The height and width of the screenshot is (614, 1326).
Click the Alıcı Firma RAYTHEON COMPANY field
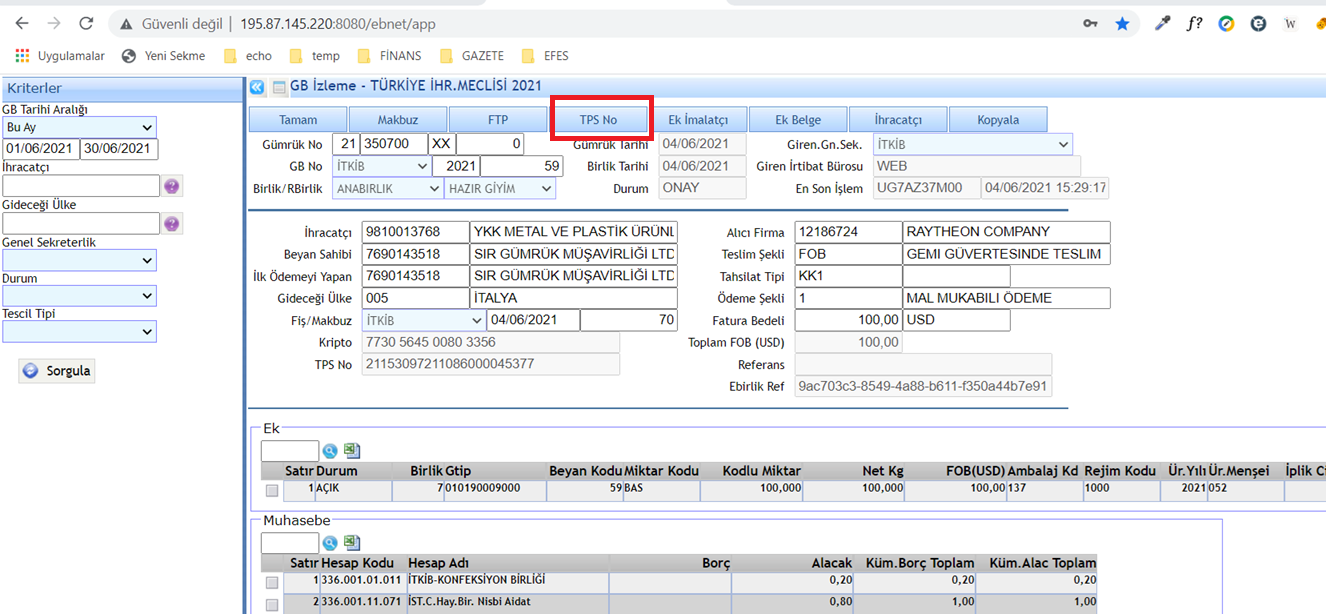pyautogui.click(x=1006, y=232)
